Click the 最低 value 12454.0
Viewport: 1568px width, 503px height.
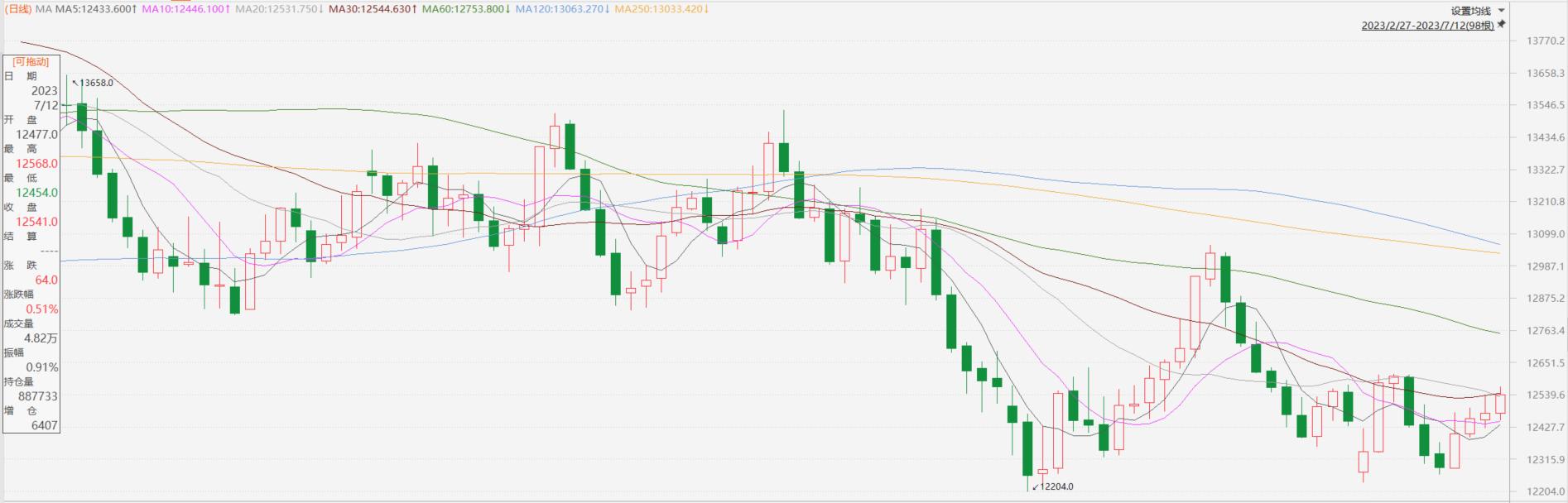37,193
